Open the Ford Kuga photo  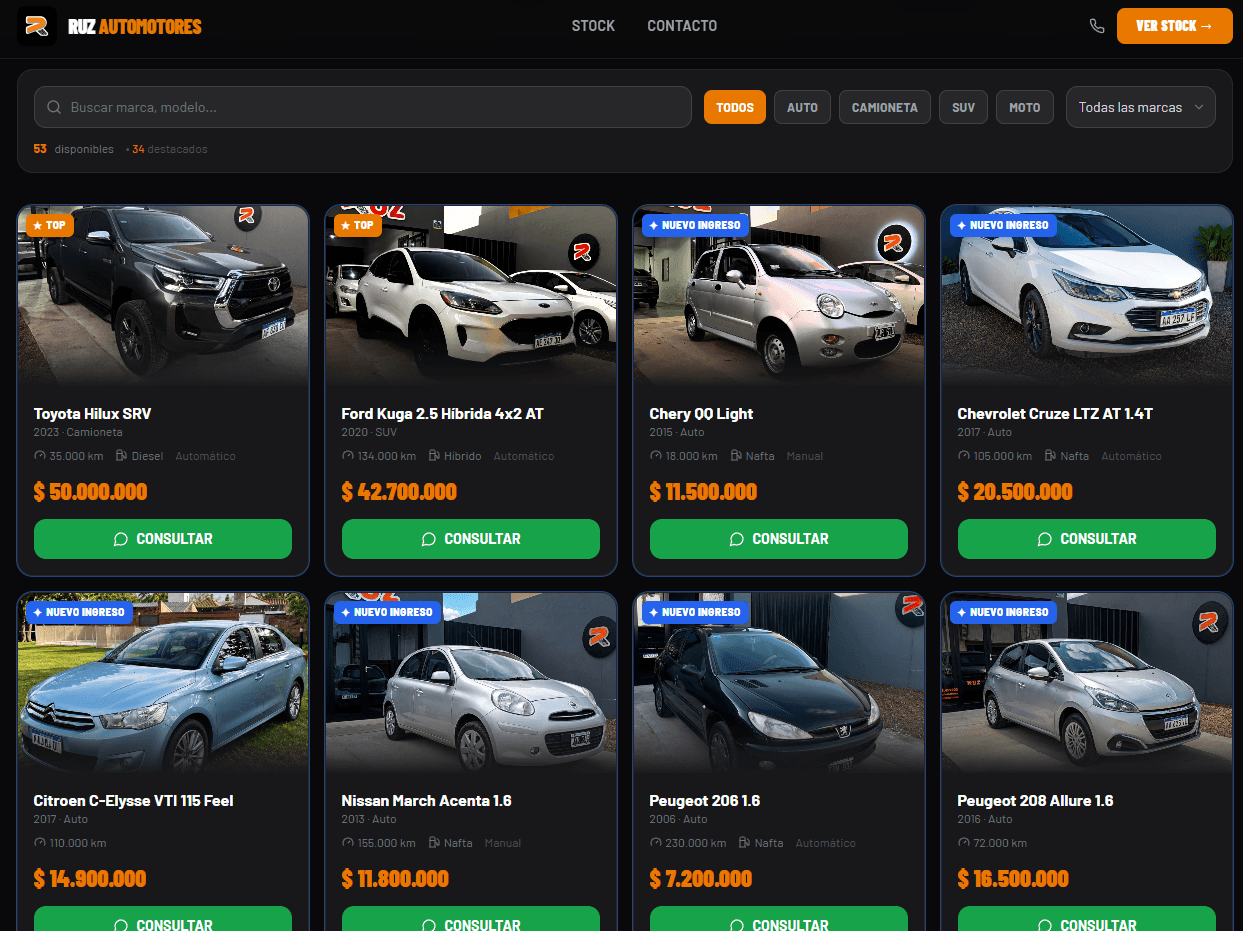point(471,296)
